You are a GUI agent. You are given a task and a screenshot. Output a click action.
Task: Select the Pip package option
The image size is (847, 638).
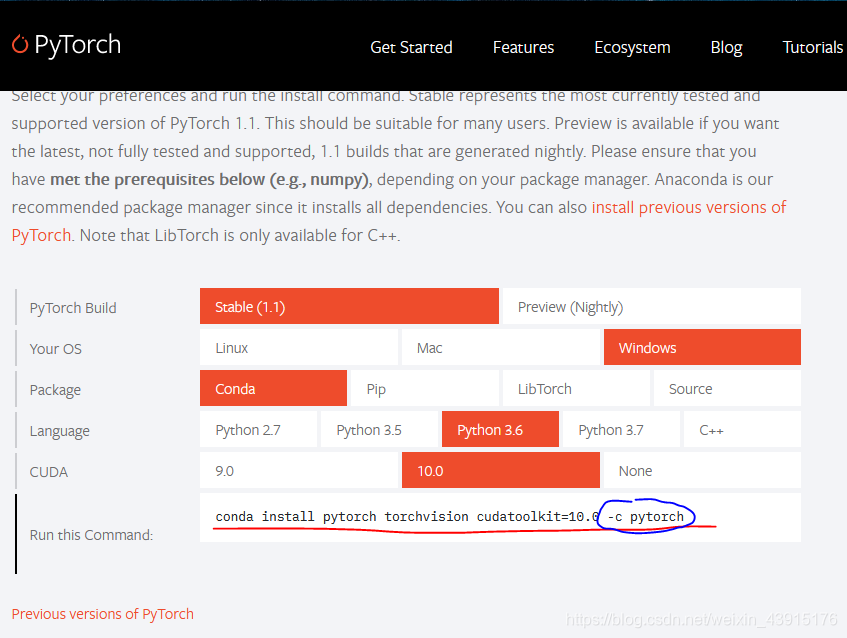(425, 388)
